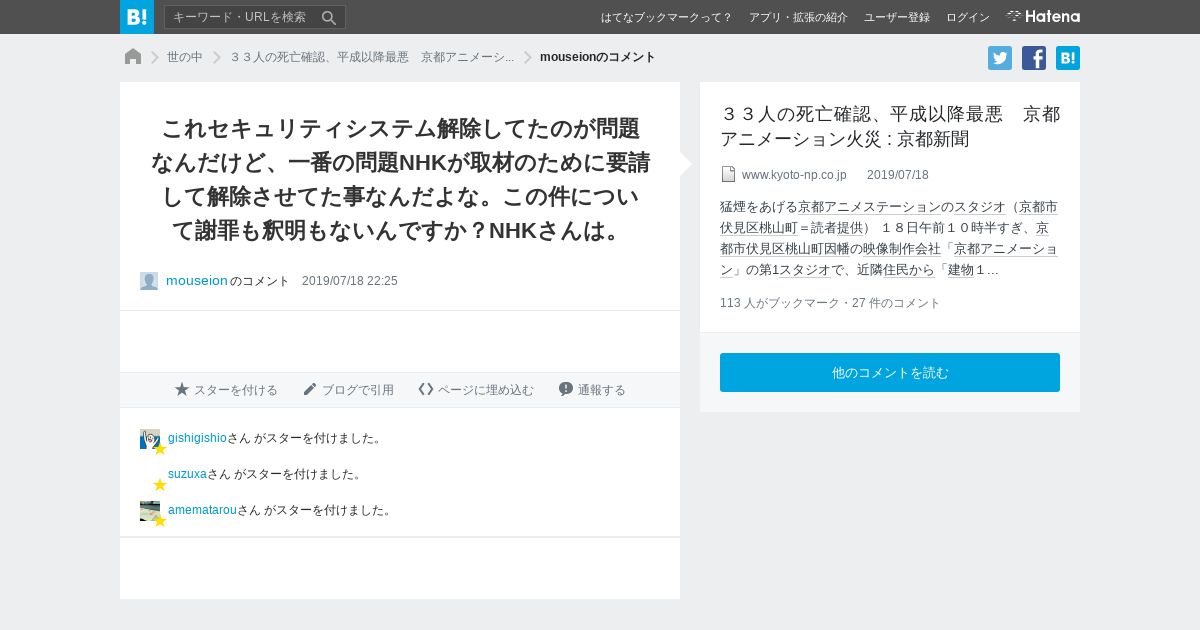Open mouseion user profile link
Viewport: 1200px width, 630px height.
(x=197, y=281)
